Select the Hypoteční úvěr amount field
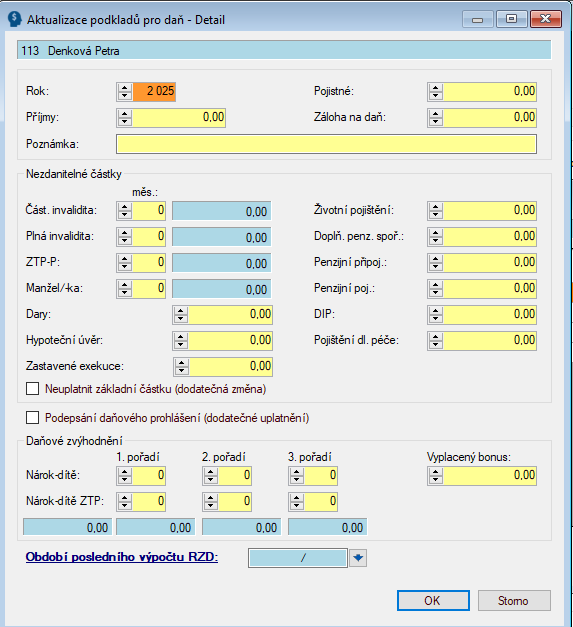The width and height of the screenshot is (573, 627). coord(230,340)
